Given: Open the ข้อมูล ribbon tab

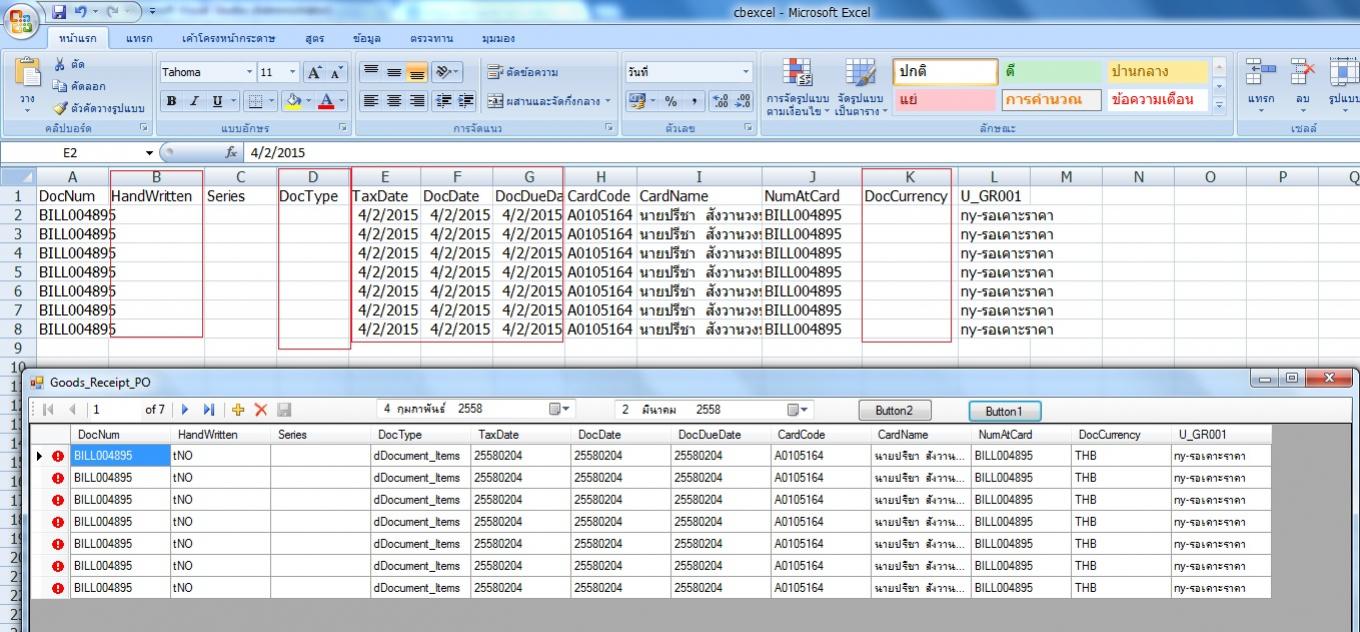Looking at the screenshot, I should coord(366,38).
